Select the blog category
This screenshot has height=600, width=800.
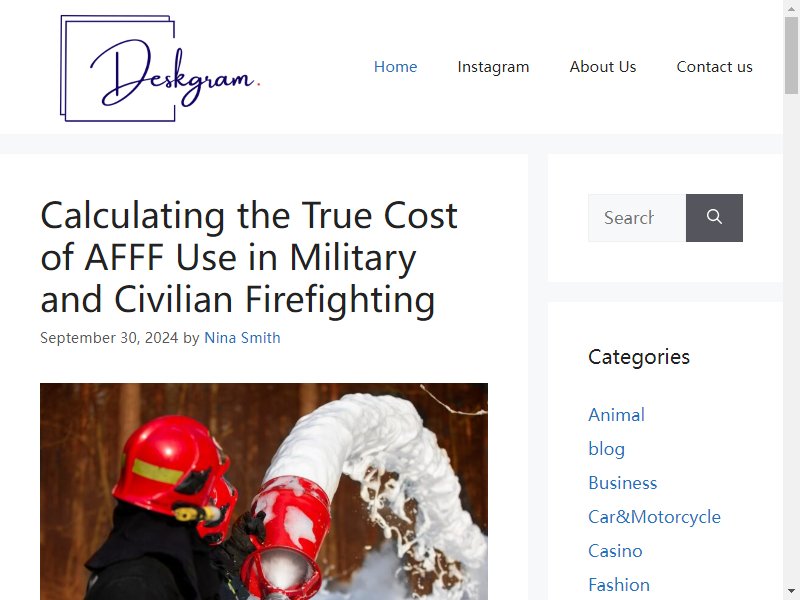606,449
